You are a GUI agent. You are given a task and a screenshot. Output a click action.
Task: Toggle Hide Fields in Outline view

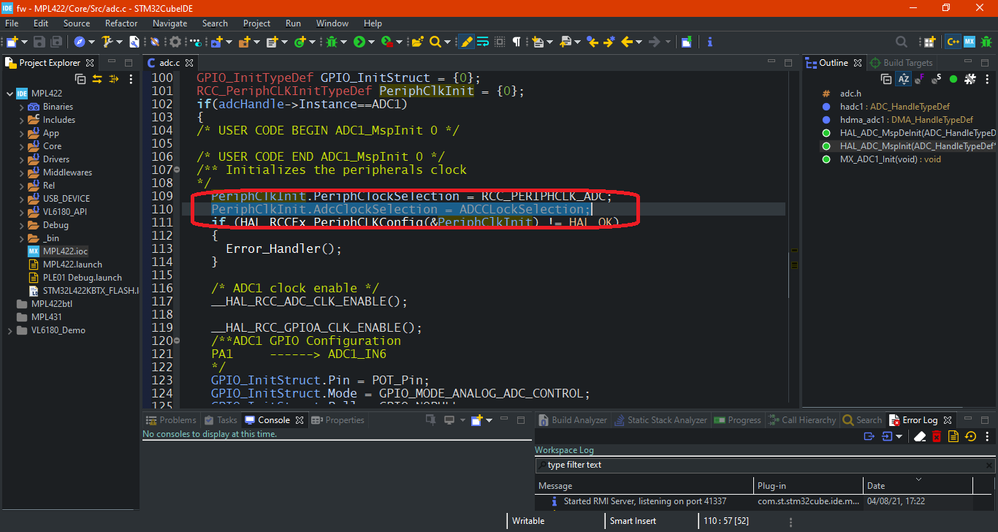pos(920,79)
